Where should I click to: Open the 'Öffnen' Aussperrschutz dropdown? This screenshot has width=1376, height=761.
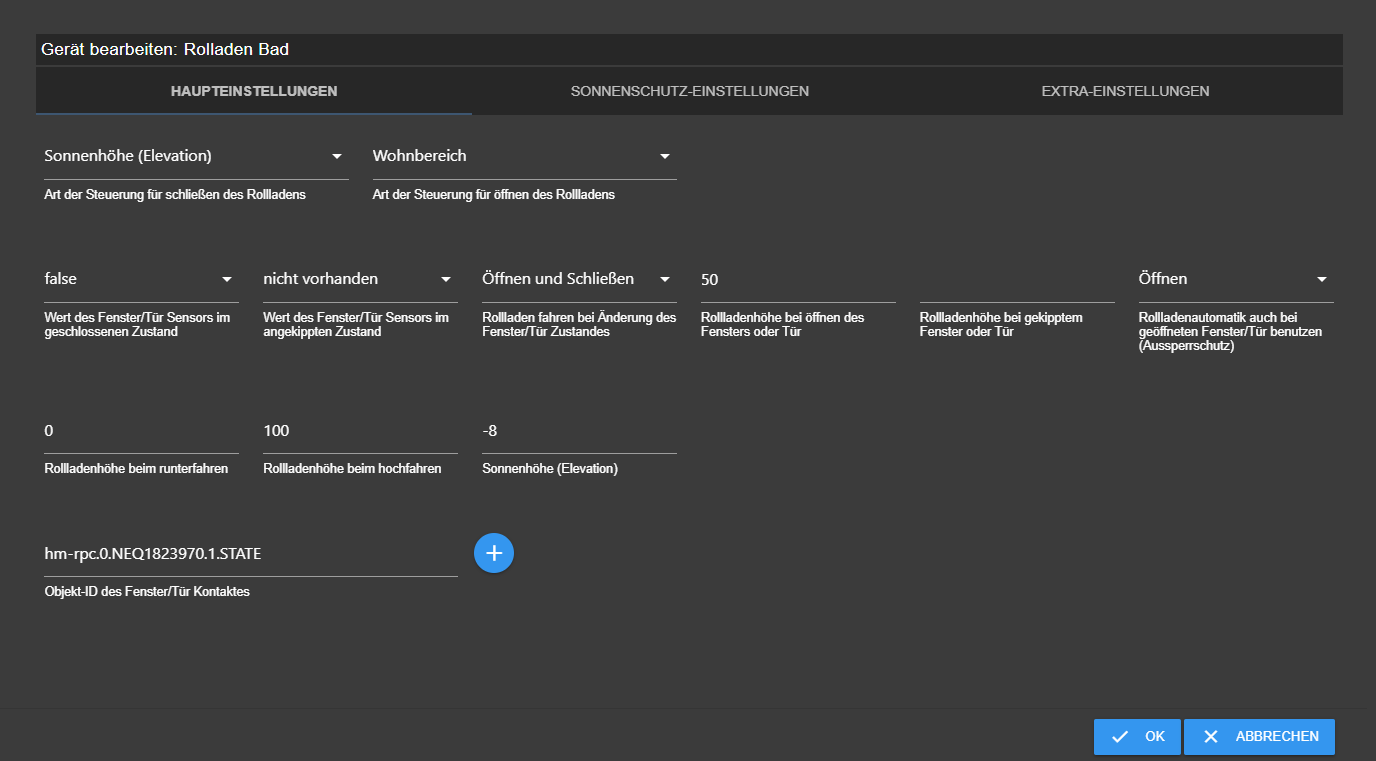[1236, 280]
